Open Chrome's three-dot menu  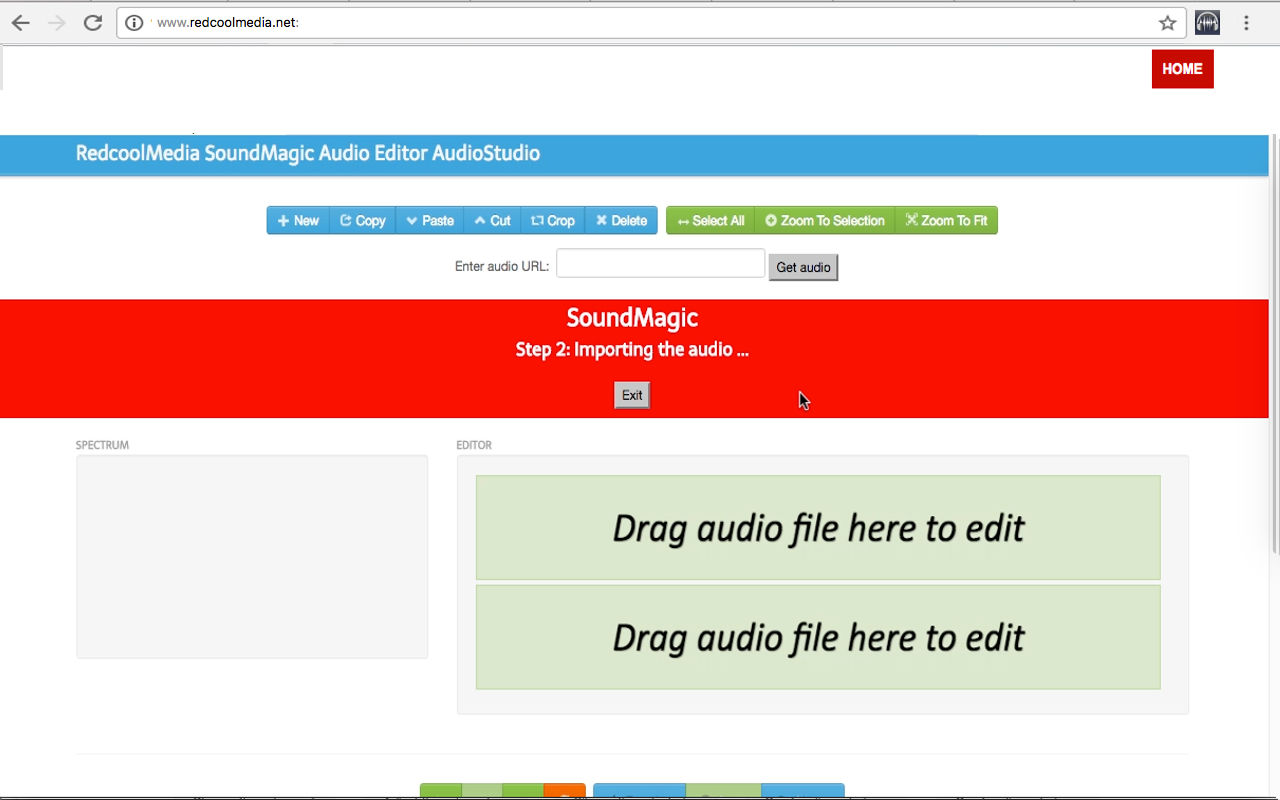[1246, 22]
